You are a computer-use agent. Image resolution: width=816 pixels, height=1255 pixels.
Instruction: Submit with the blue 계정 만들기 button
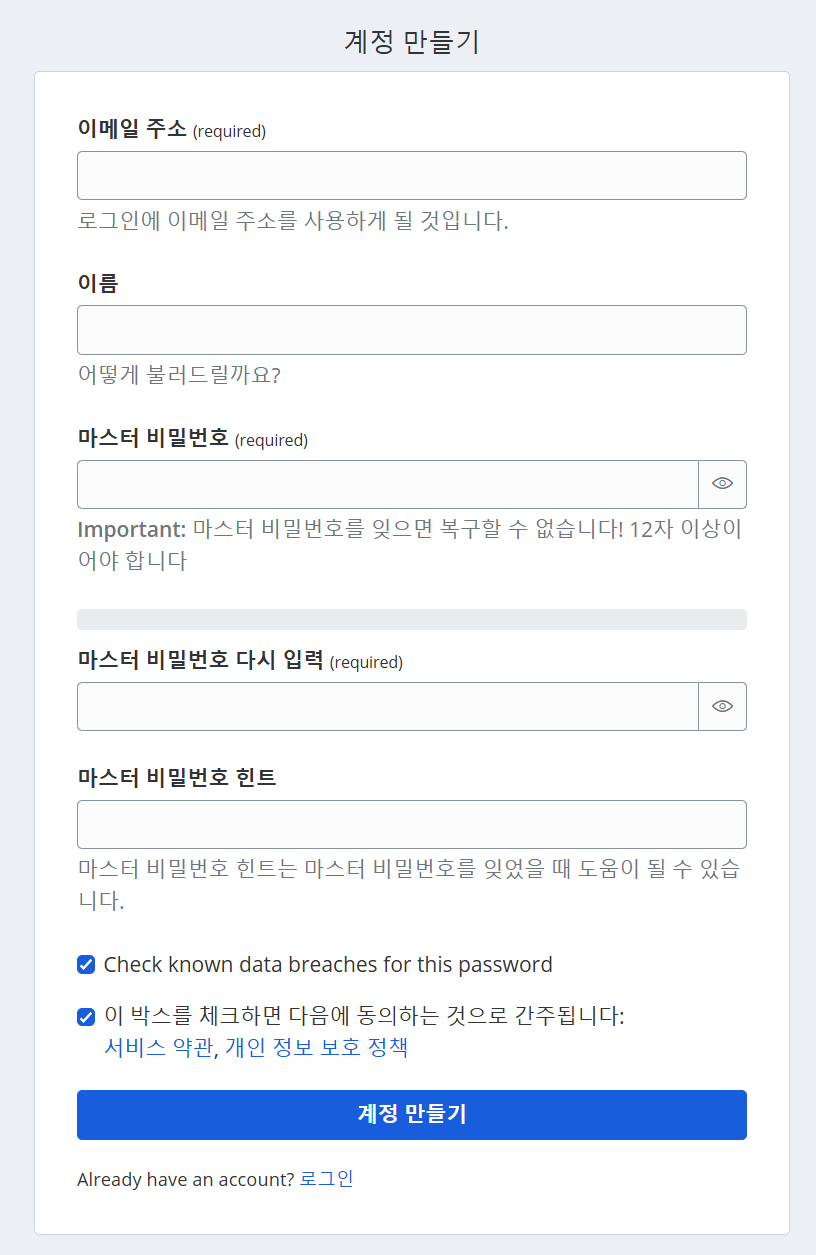pyautogui.click(x=412, y=1115)
